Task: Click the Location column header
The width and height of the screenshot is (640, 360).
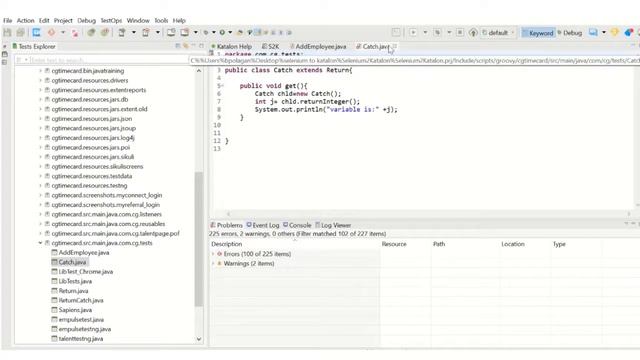Action: point(513,244)
